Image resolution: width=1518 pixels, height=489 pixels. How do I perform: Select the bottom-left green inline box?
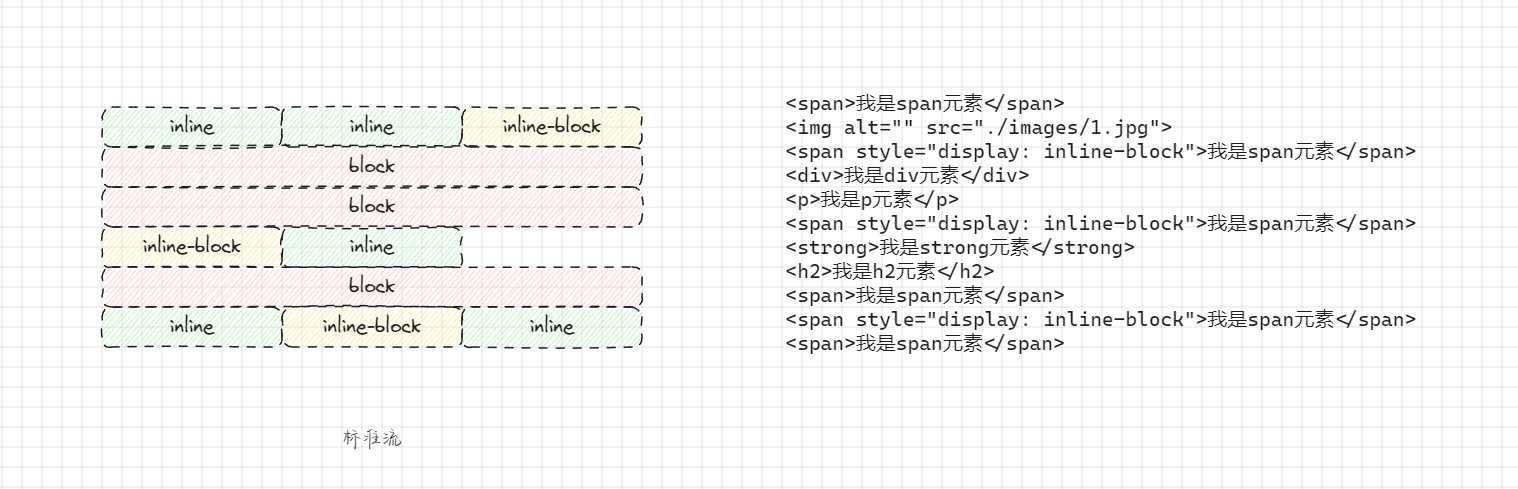tap(191, 327)
